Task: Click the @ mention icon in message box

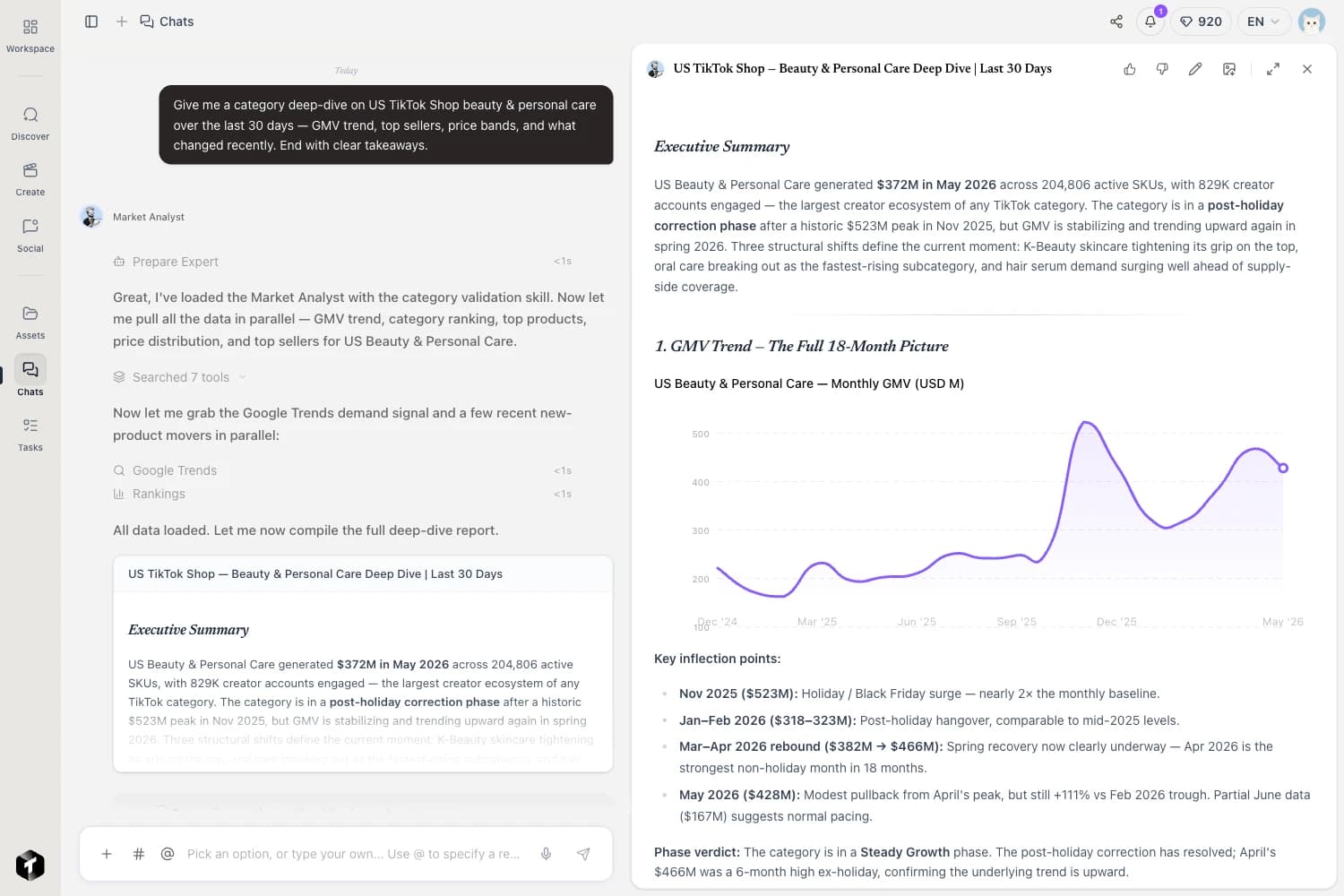Action: [168, 854]
